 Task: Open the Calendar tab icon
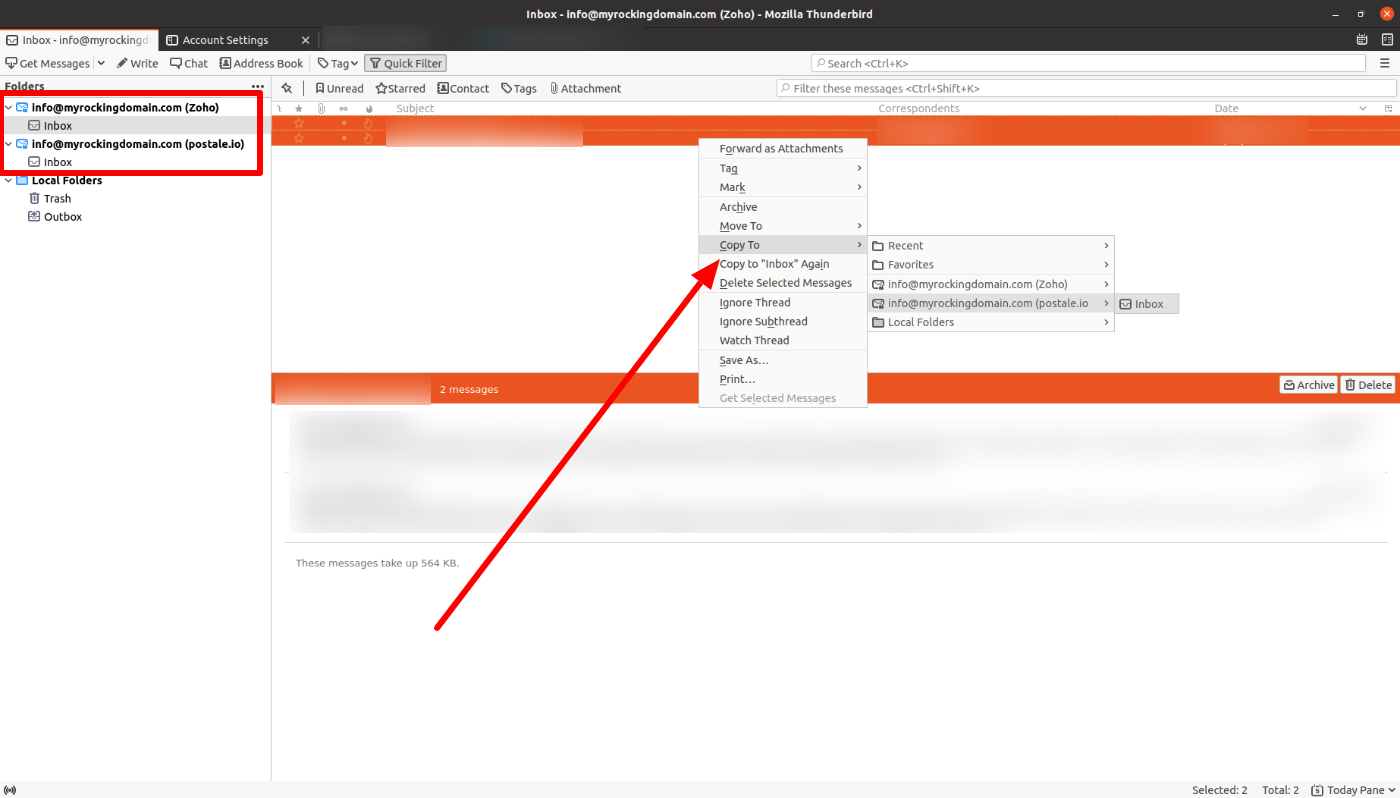[1362, 40]
